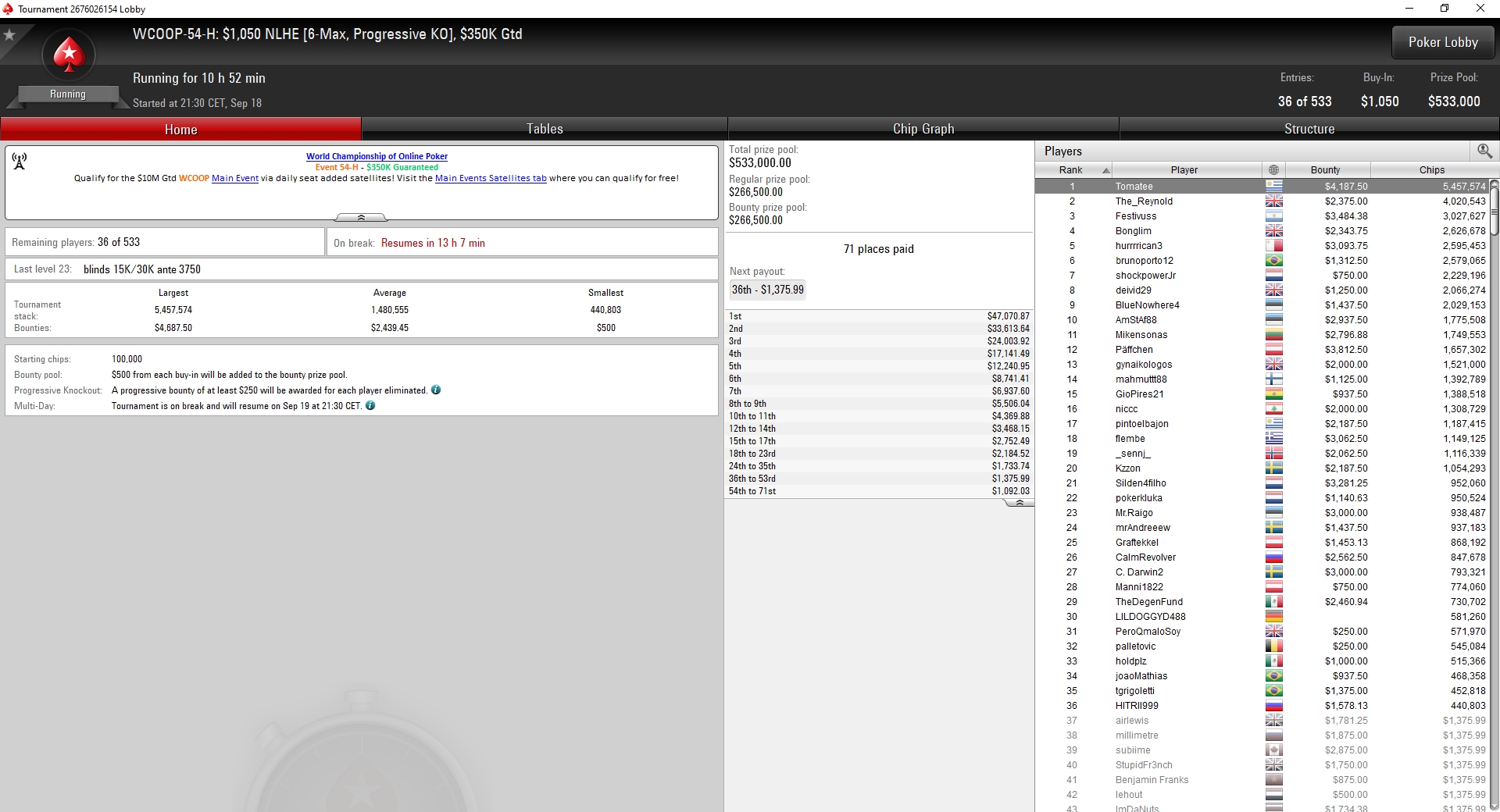
Task: Click subiime's Canada flag icon
Action: point(1274,750)
